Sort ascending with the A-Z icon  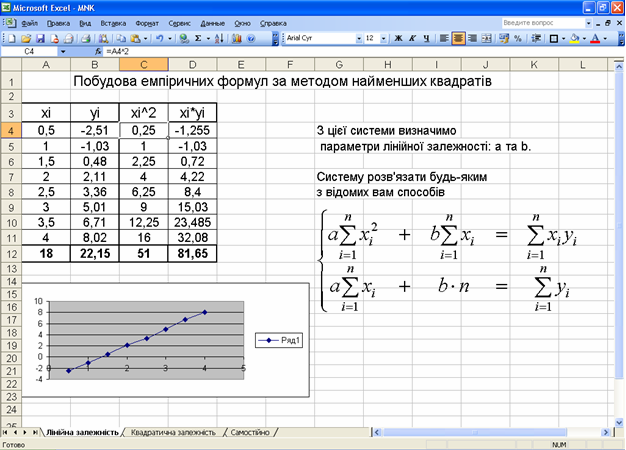(219, 38)
